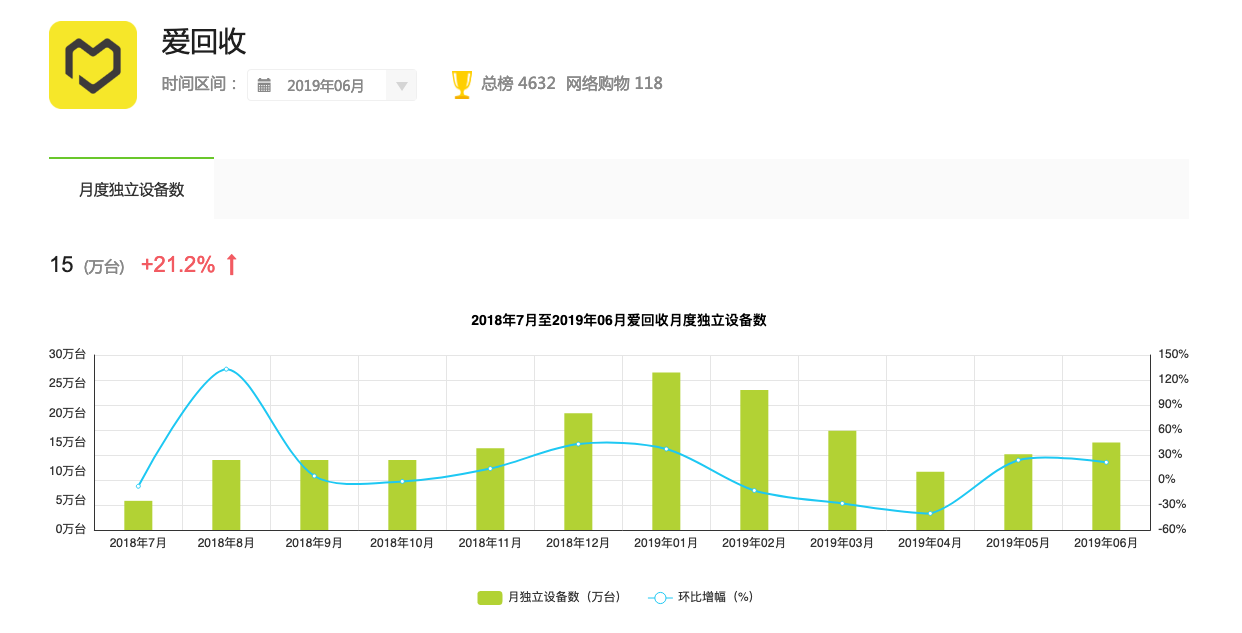1242x633 pixels.
Task: Click the 2019年02月 bar
Action: tap(754, 460)
